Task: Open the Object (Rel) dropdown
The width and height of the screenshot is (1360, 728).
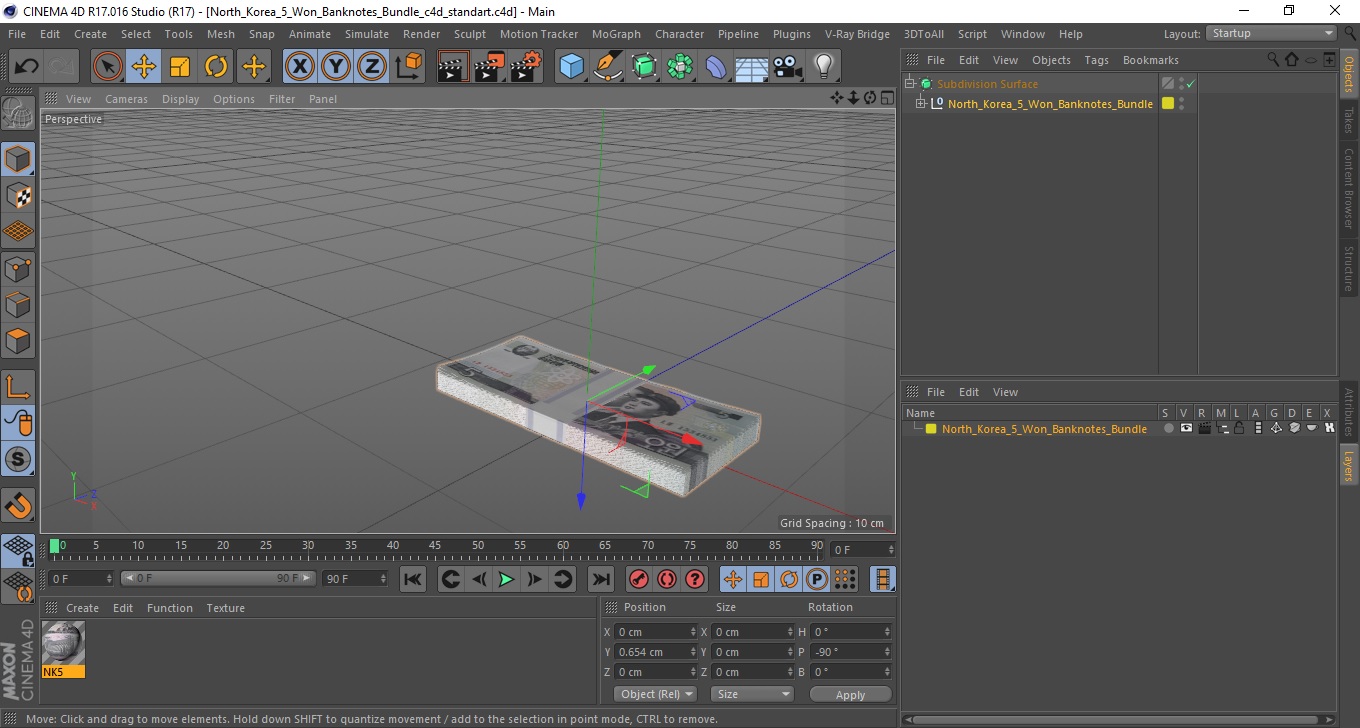Action: pyautogui.click(x=656, y=694)
